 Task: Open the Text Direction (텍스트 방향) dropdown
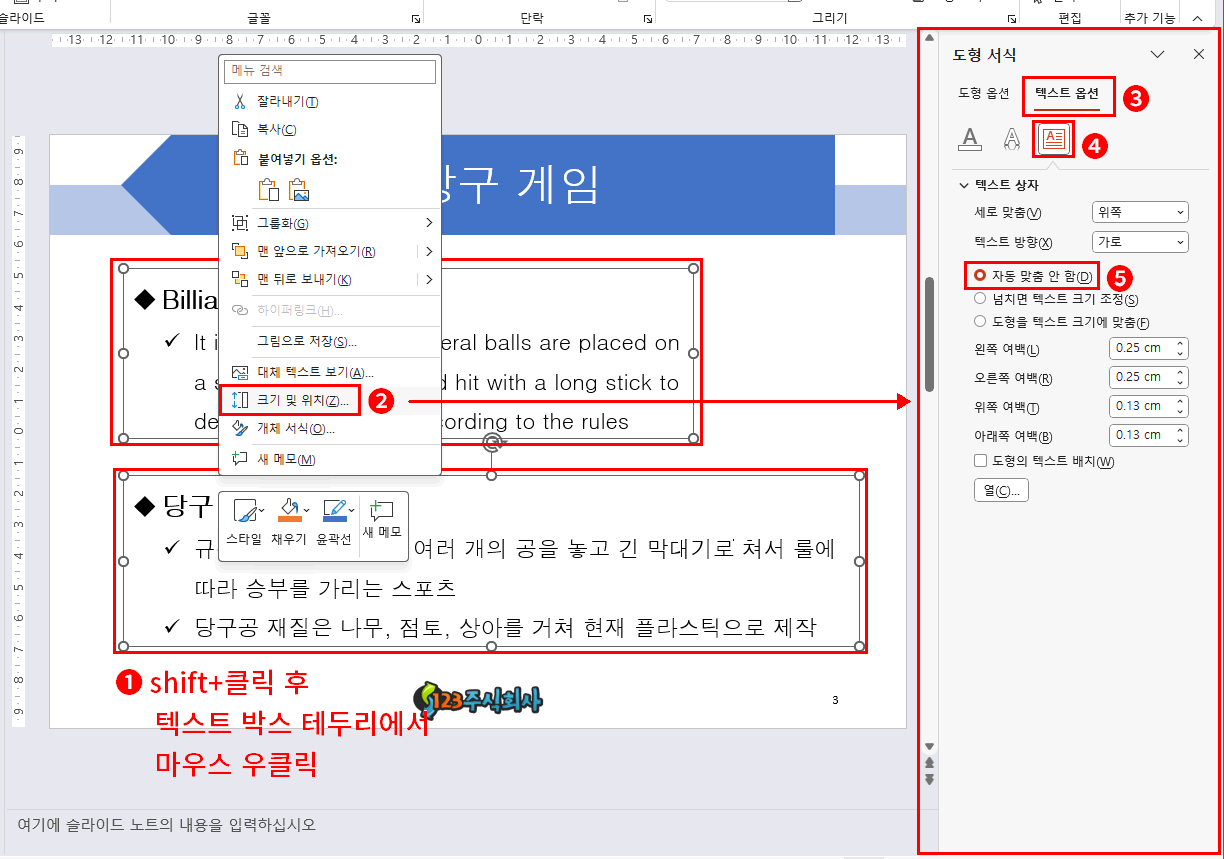click(x=1140, y=242)
